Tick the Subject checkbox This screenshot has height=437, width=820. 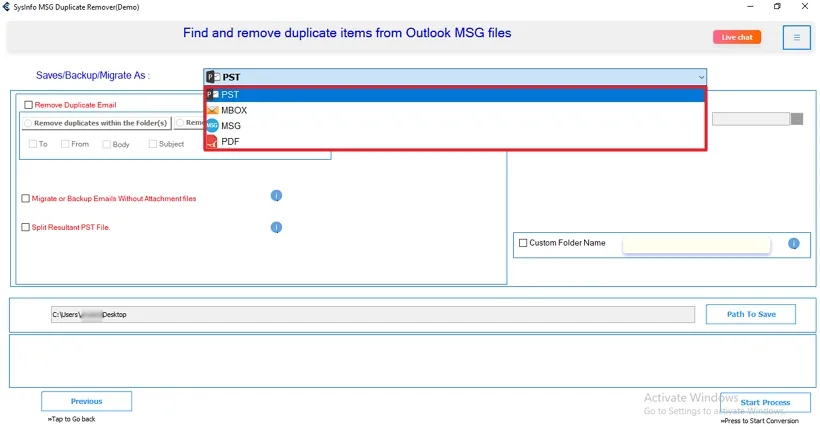[x=153, y=144]
